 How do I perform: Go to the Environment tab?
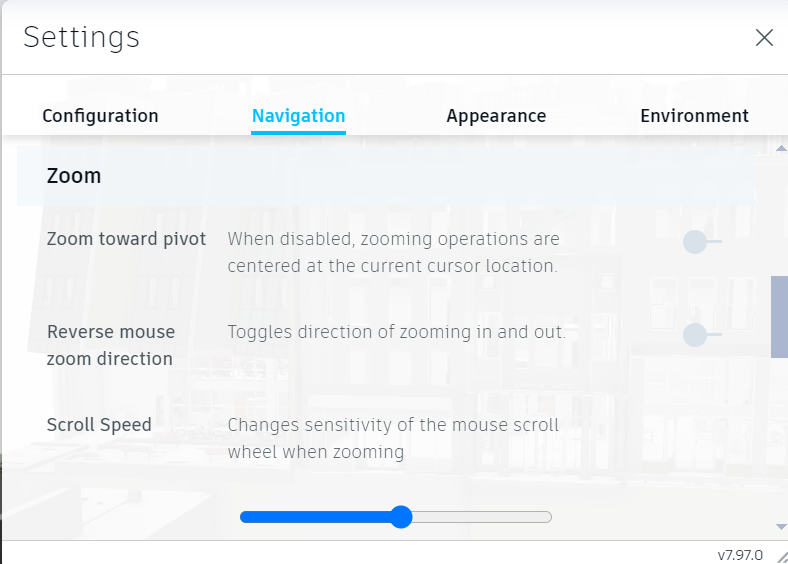coord(694,116)
